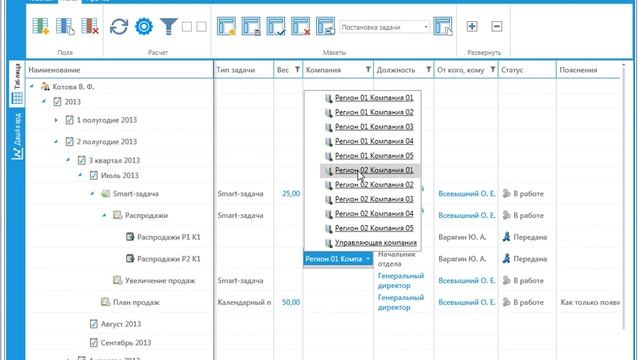Viewport: 640px width, 360px height.
Task: Click the copy field column icon
Action: point(65,27)
